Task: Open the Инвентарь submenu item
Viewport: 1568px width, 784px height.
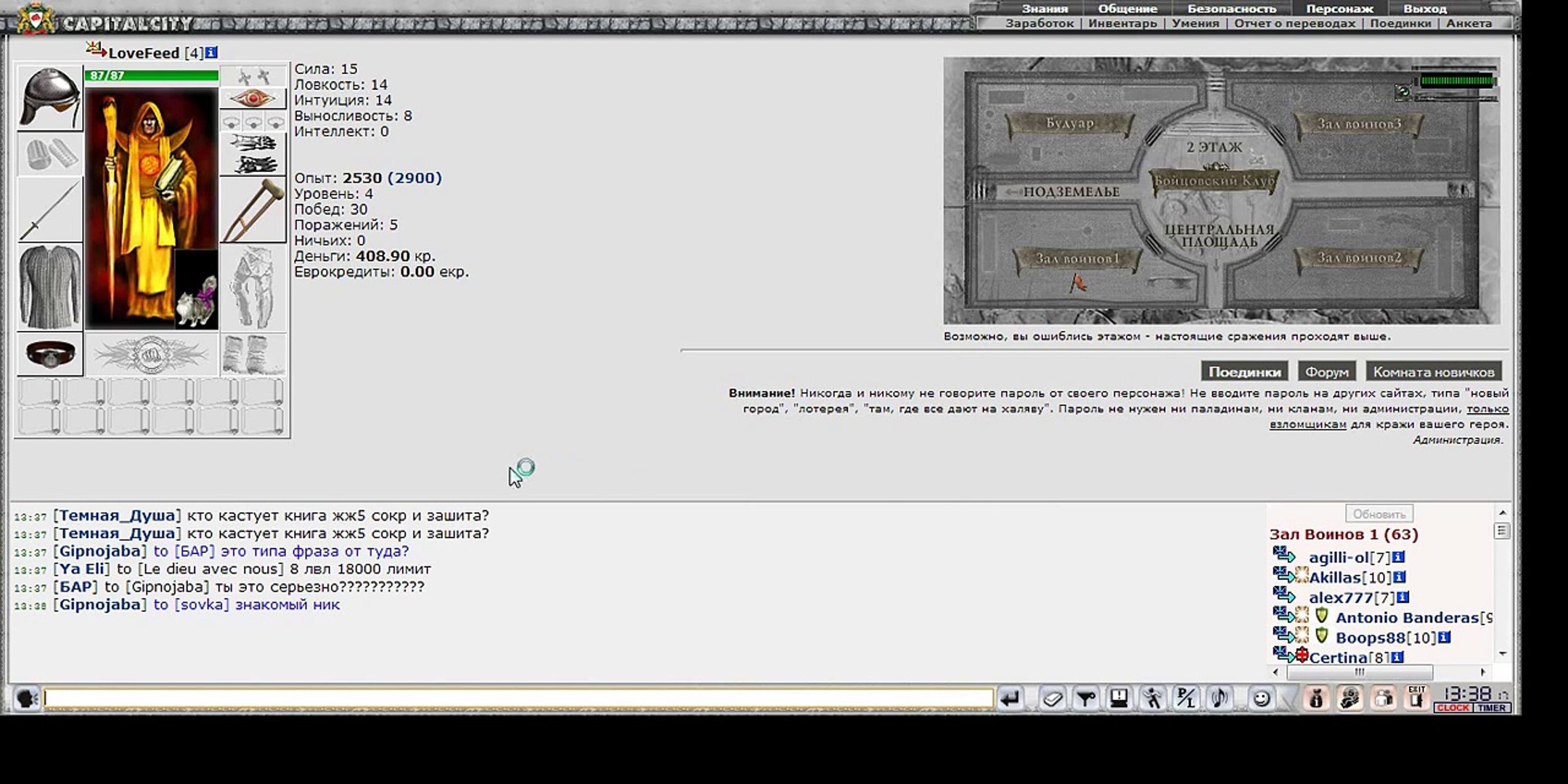Action: point(1122,23)
